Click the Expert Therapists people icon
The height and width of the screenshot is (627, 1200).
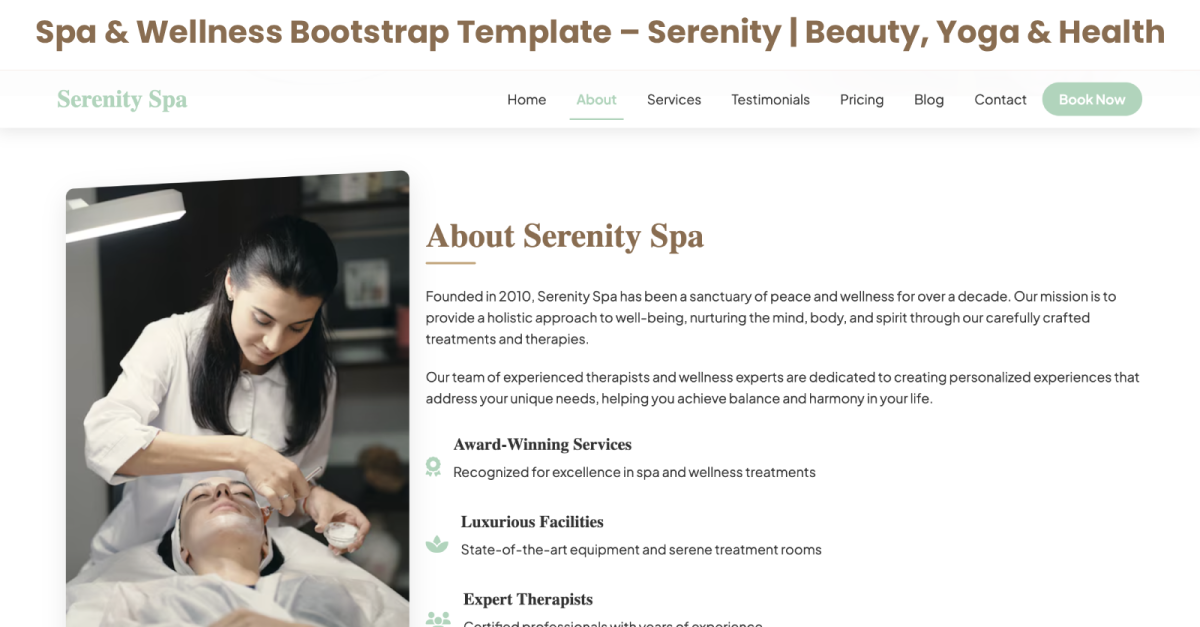coord(438,619)
